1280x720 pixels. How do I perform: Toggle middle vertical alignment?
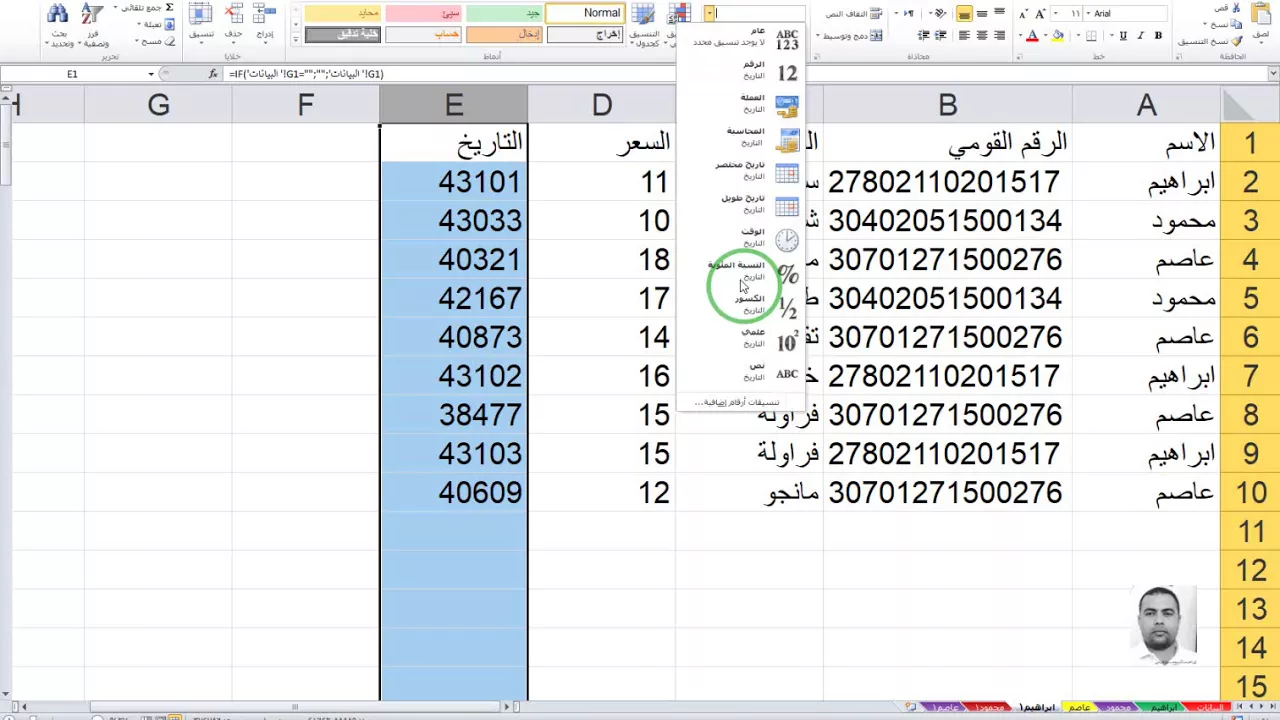coord(981,13)
